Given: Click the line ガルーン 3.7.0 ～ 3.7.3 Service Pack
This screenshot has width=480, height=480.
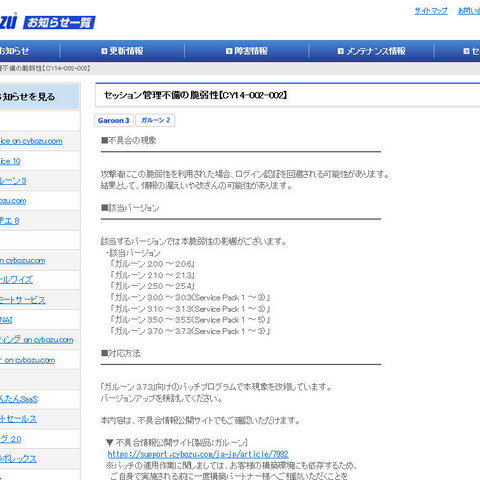Looking at the screenshot, I should (190, 331).
